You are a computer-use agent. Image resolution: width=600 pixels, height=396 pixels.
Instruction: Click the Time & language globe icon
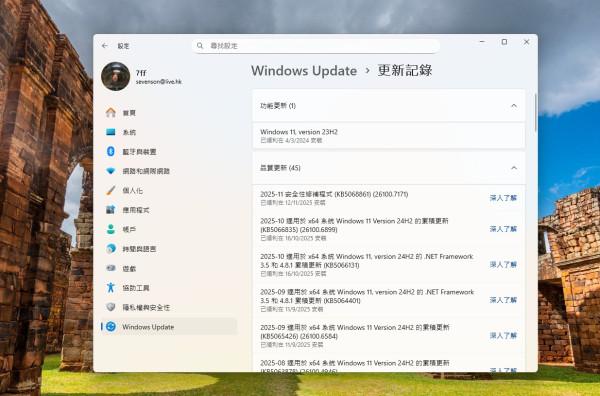coord(111,249)
